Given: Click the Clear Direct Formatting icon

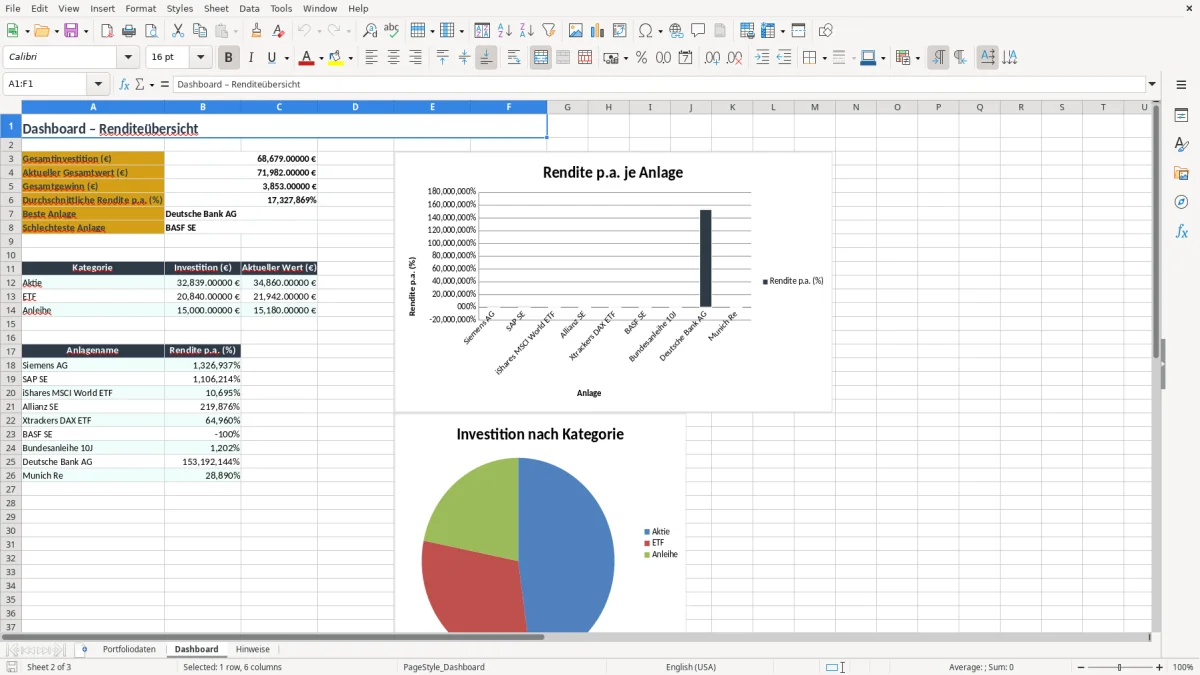Looking at the screenshot, I should tap(278, 31).
